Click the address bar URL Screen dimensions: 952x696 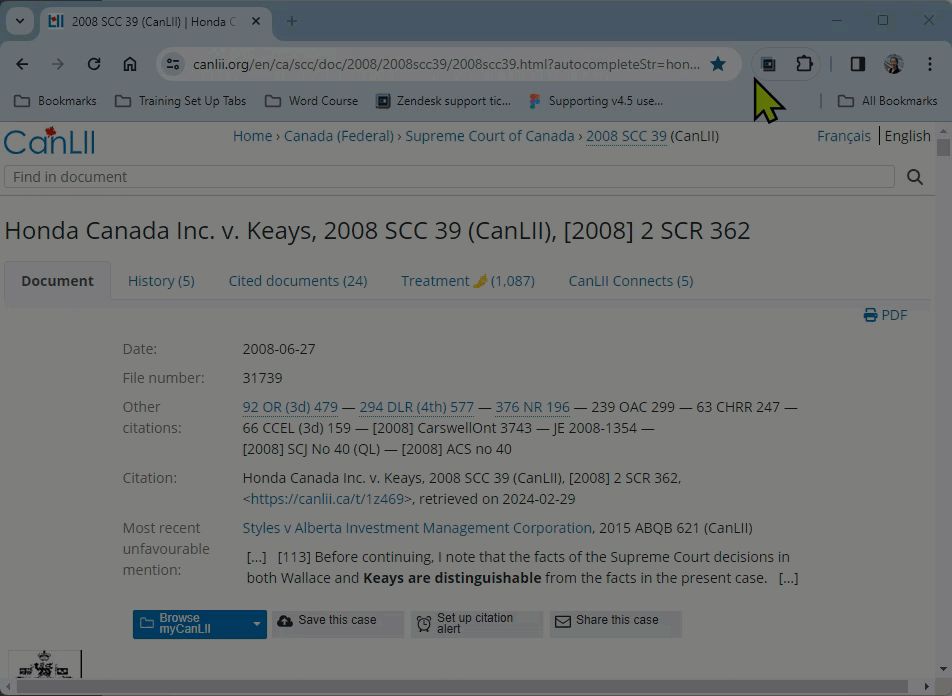click(x=446, y=64)
